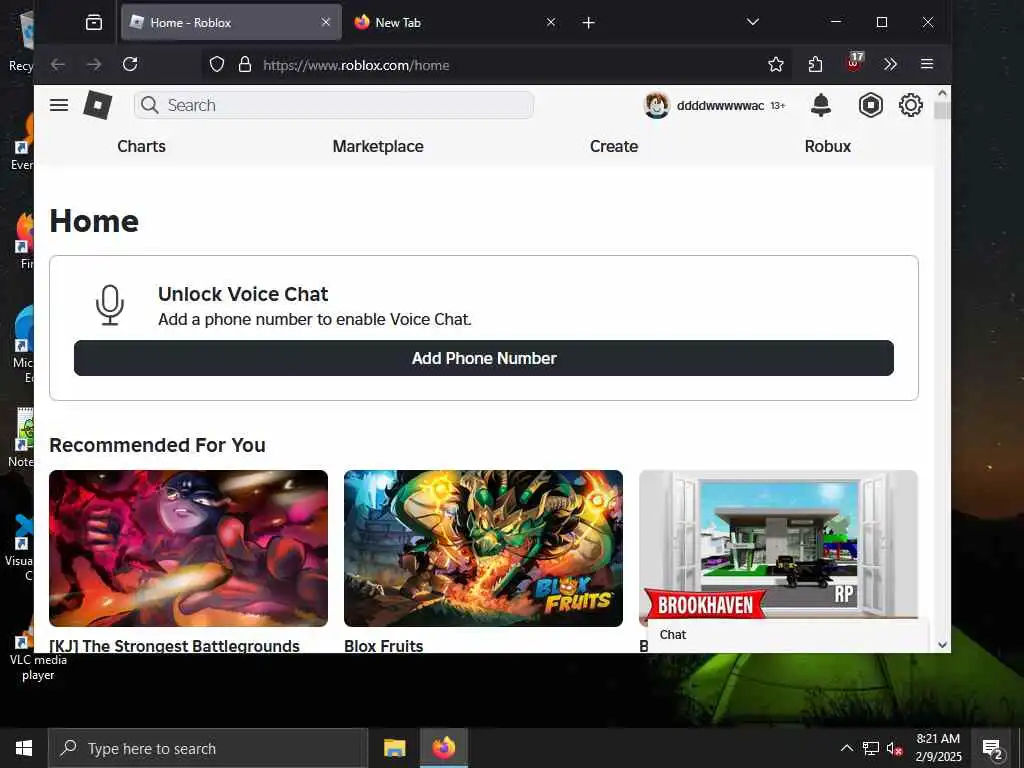Open the taskbar clock showing 8:21 AM
1024x768 pixels.
tap(938, 748)
